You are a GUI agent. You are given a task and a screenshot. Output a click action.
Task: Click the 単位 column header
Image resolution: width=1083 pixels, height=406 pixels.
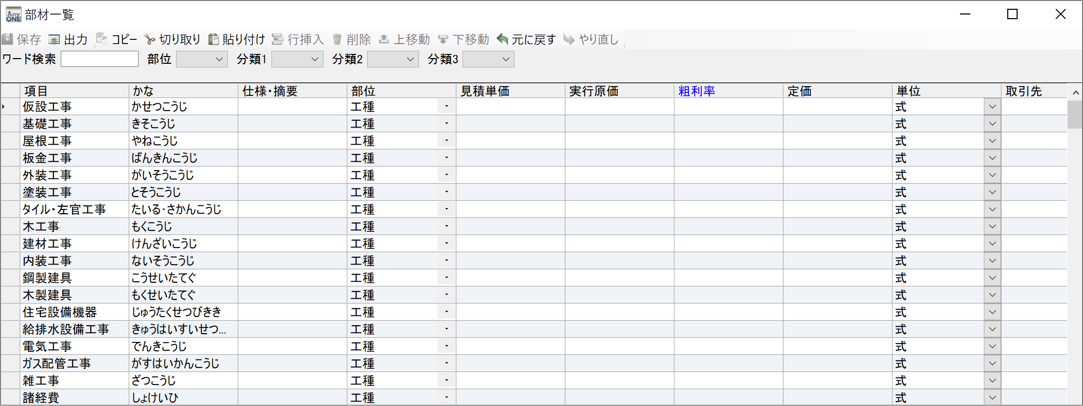947,90
